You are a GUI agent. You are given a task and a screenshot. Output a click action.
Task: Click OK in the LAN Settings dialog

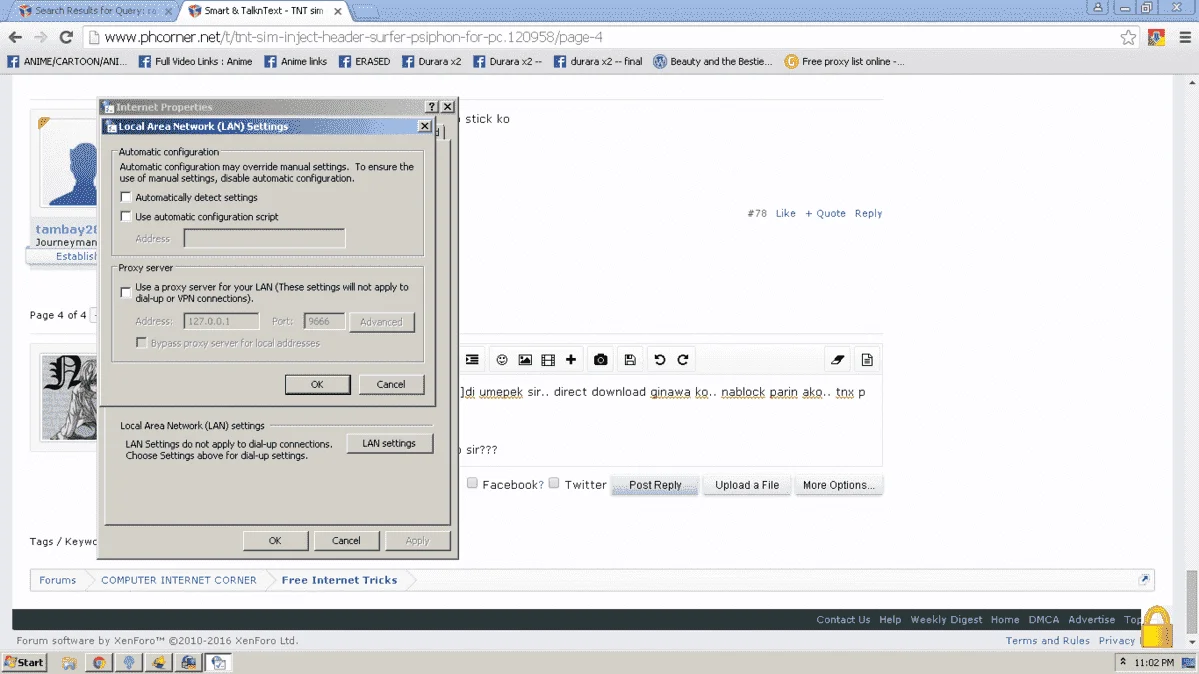[317, 384]
